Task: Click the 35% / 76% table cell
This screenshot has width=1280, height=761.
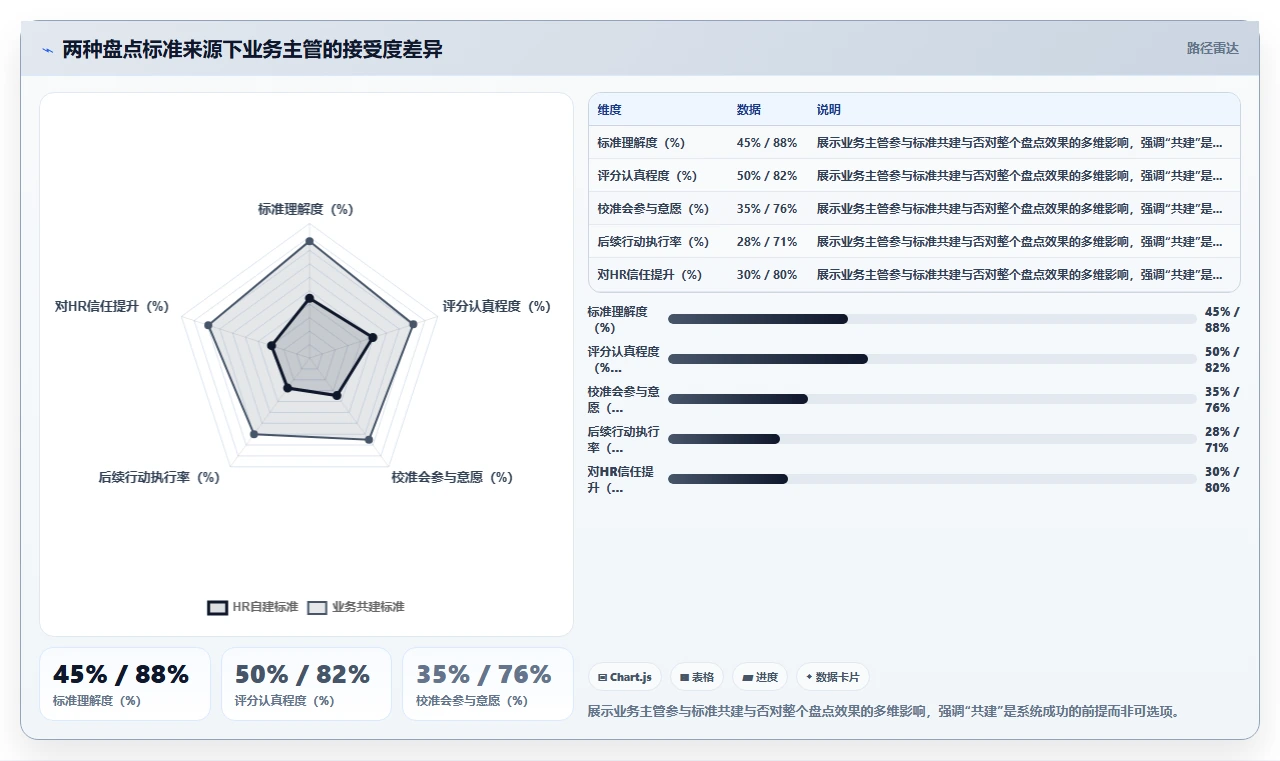Action: (x=767, y=209)
